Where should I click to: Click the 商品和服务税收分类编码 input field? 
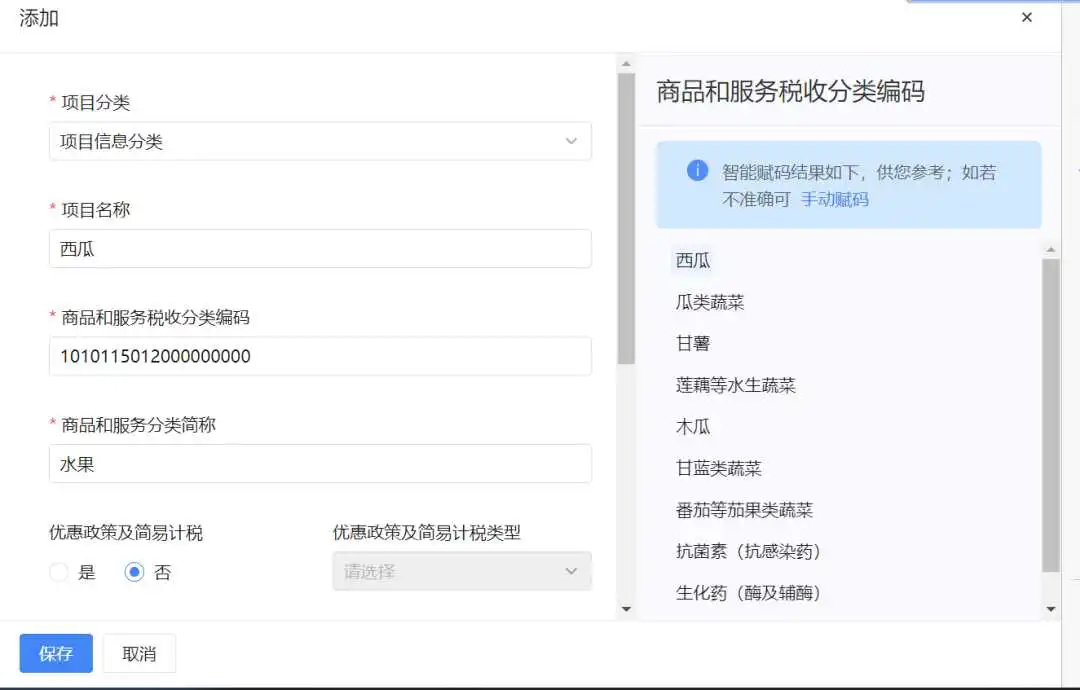click(320, 356)
